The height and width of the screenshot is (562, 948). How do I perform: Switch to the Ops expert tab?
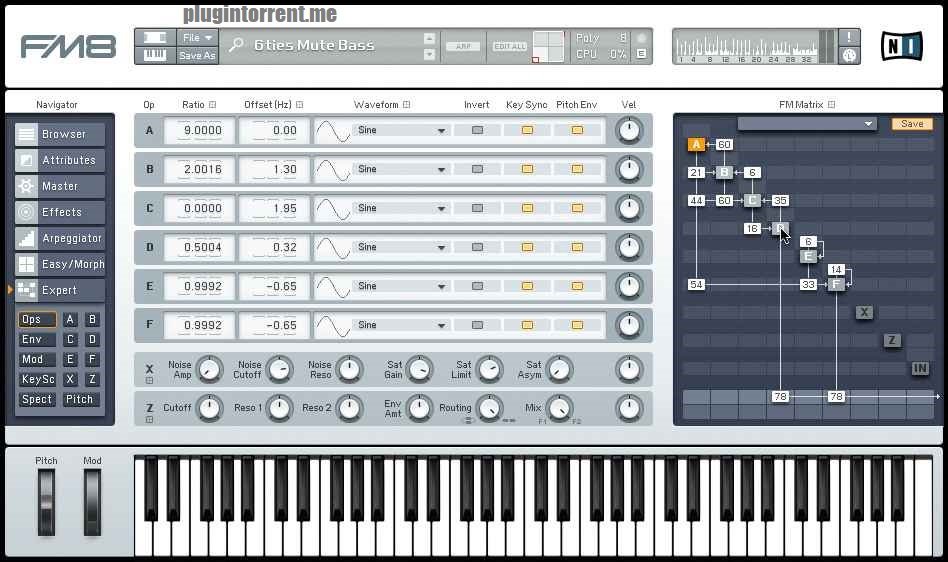tap(37, 319)
